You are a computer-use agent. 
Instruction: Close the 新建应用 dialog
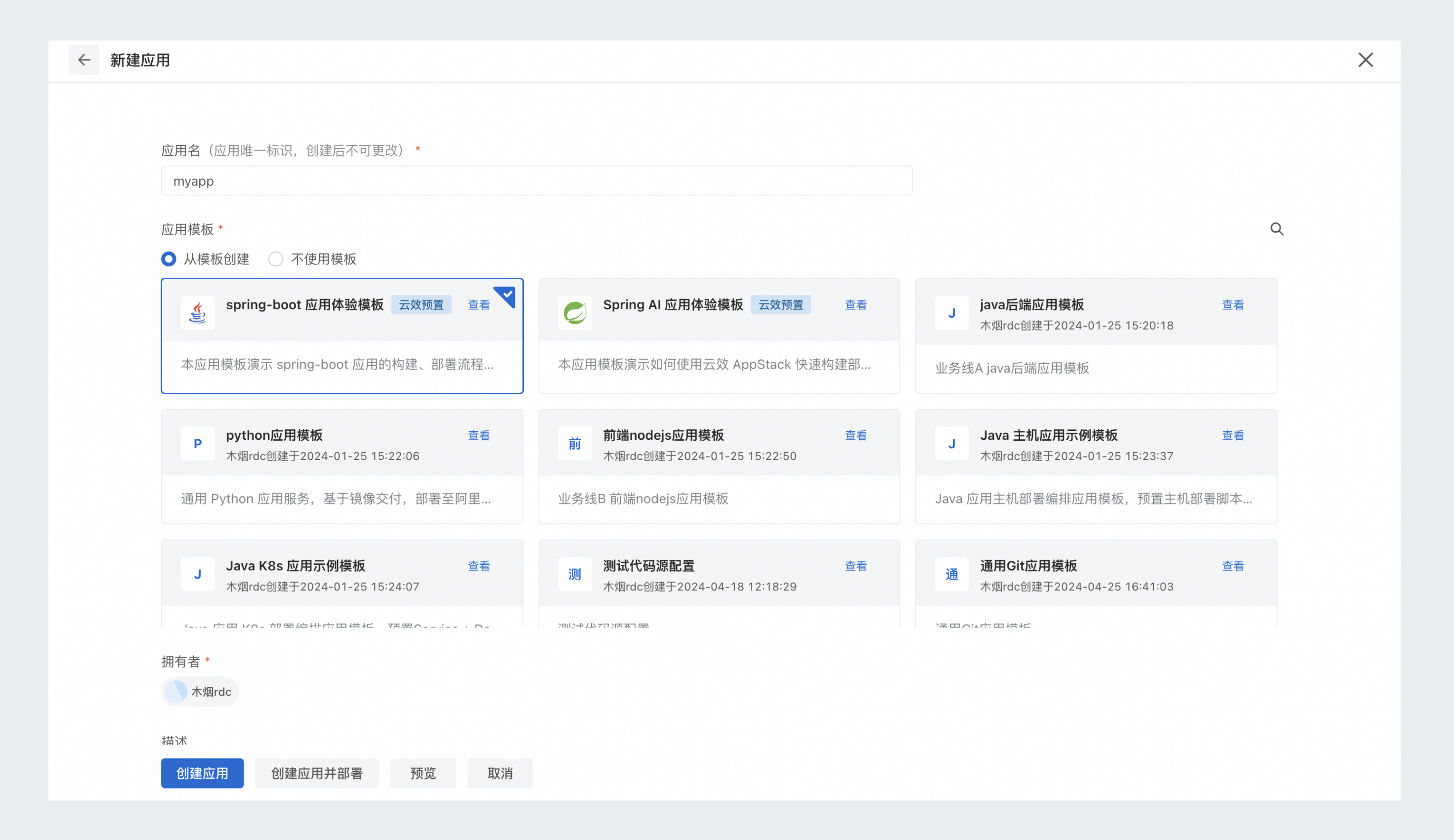click(x=1365, y=60)
